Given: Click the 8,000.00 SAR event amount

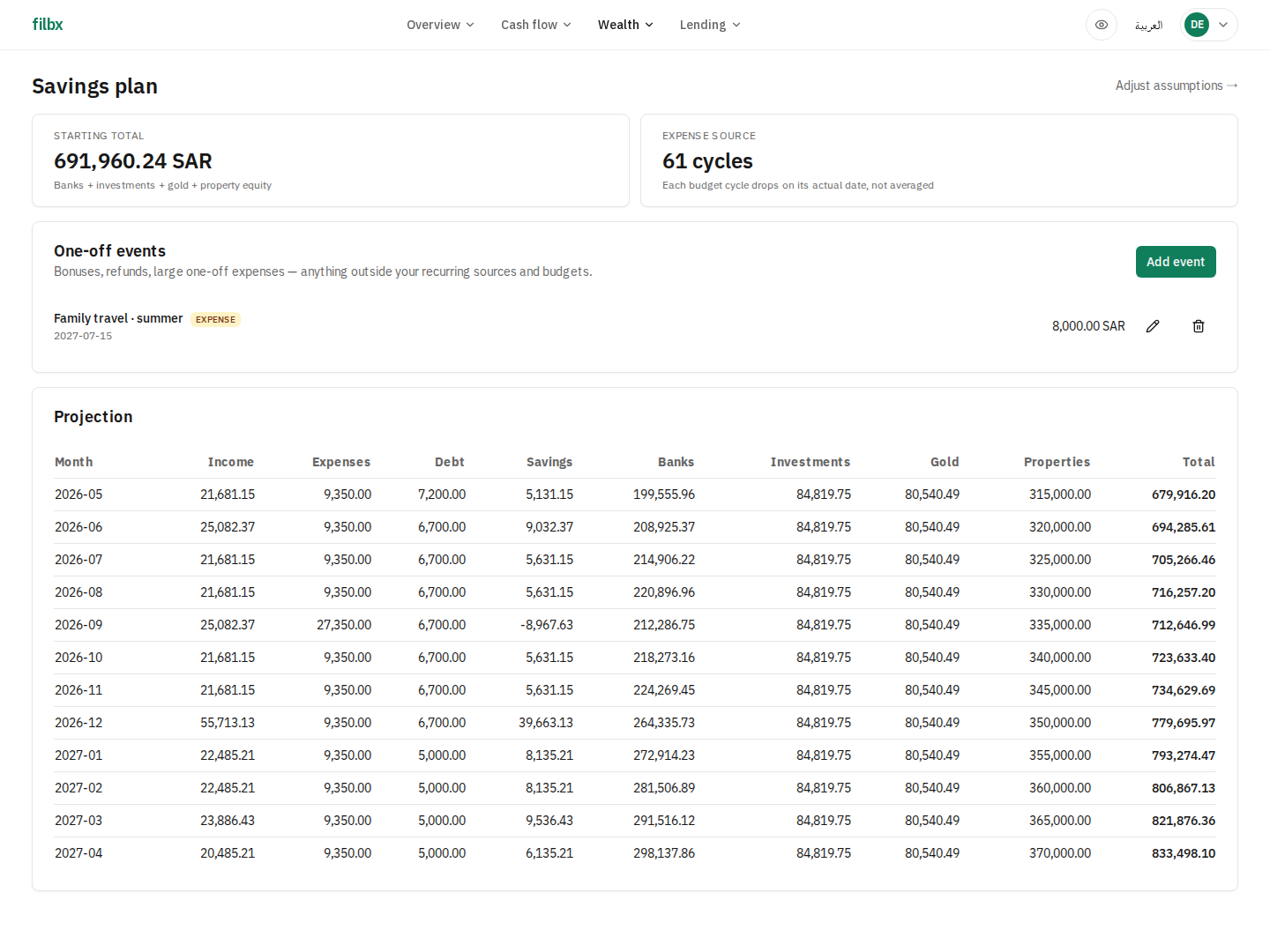Looking at the screenshot, I should 1088,326.
